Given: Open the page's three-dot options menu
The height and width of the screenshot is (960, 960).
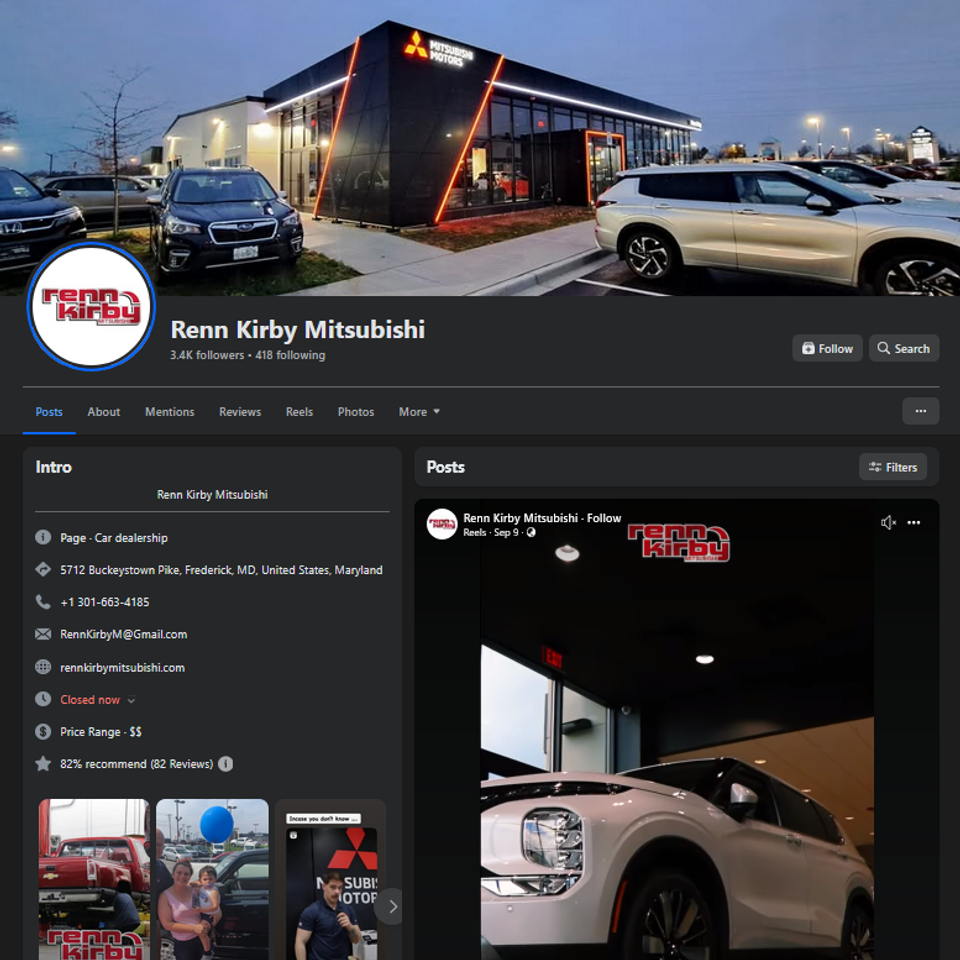Looking at the screenshot, I should point(920,411).
